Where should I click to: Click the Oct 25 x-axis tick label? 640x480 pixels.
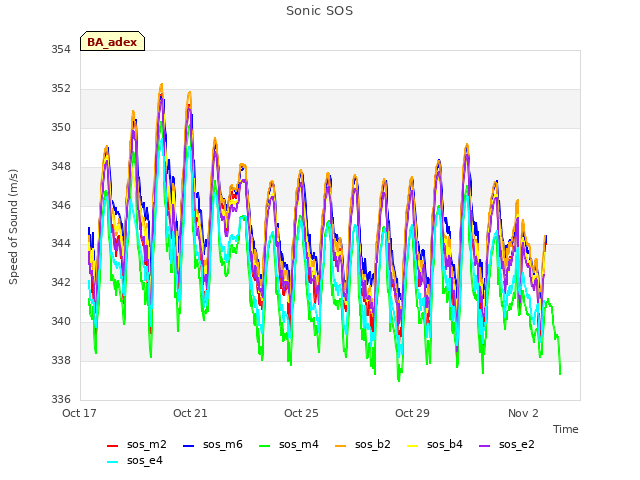(301, 413)
